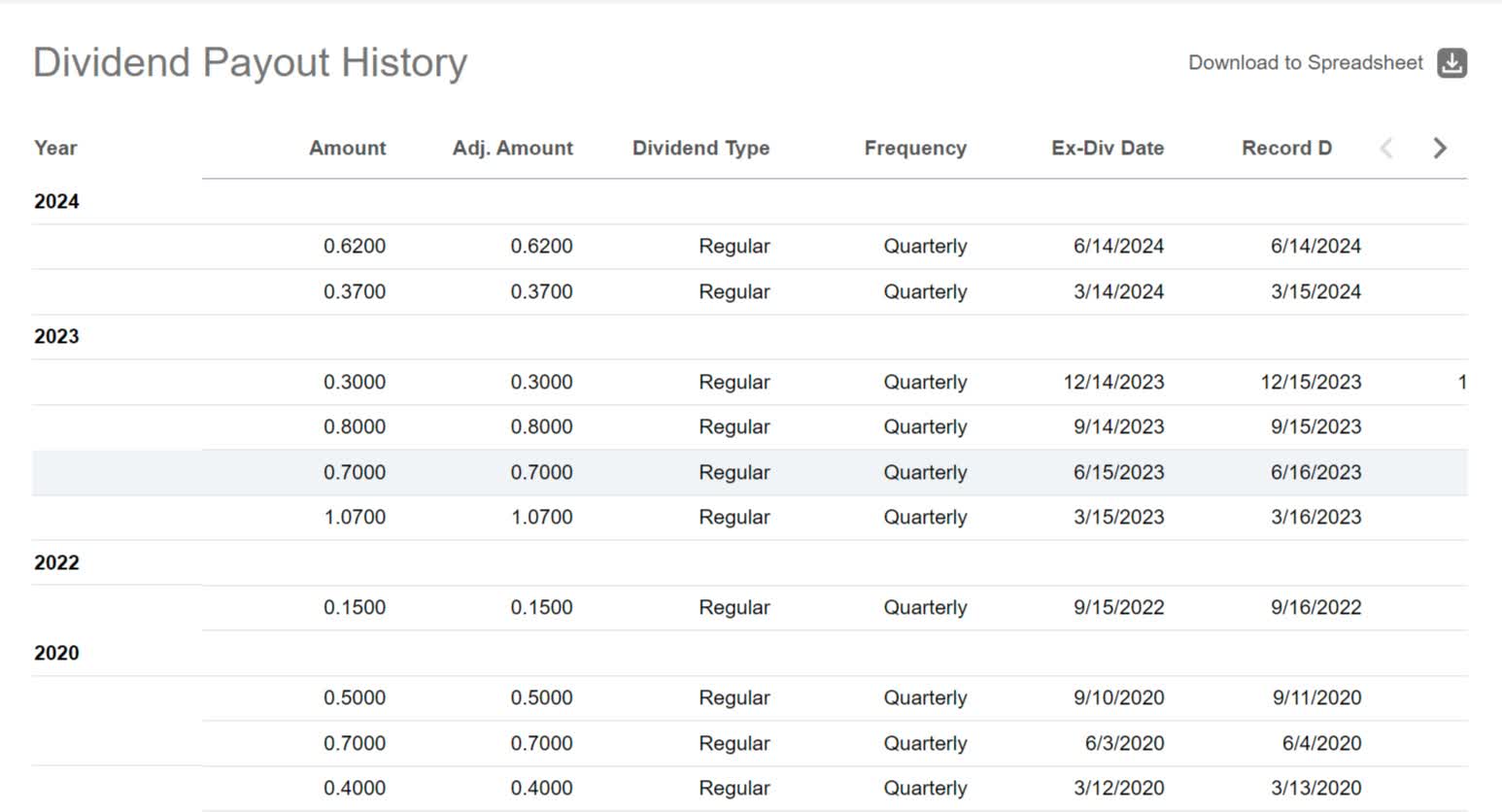Click the truncated Record D column header
The image size is (1502, 812).
click(1286, 148)
